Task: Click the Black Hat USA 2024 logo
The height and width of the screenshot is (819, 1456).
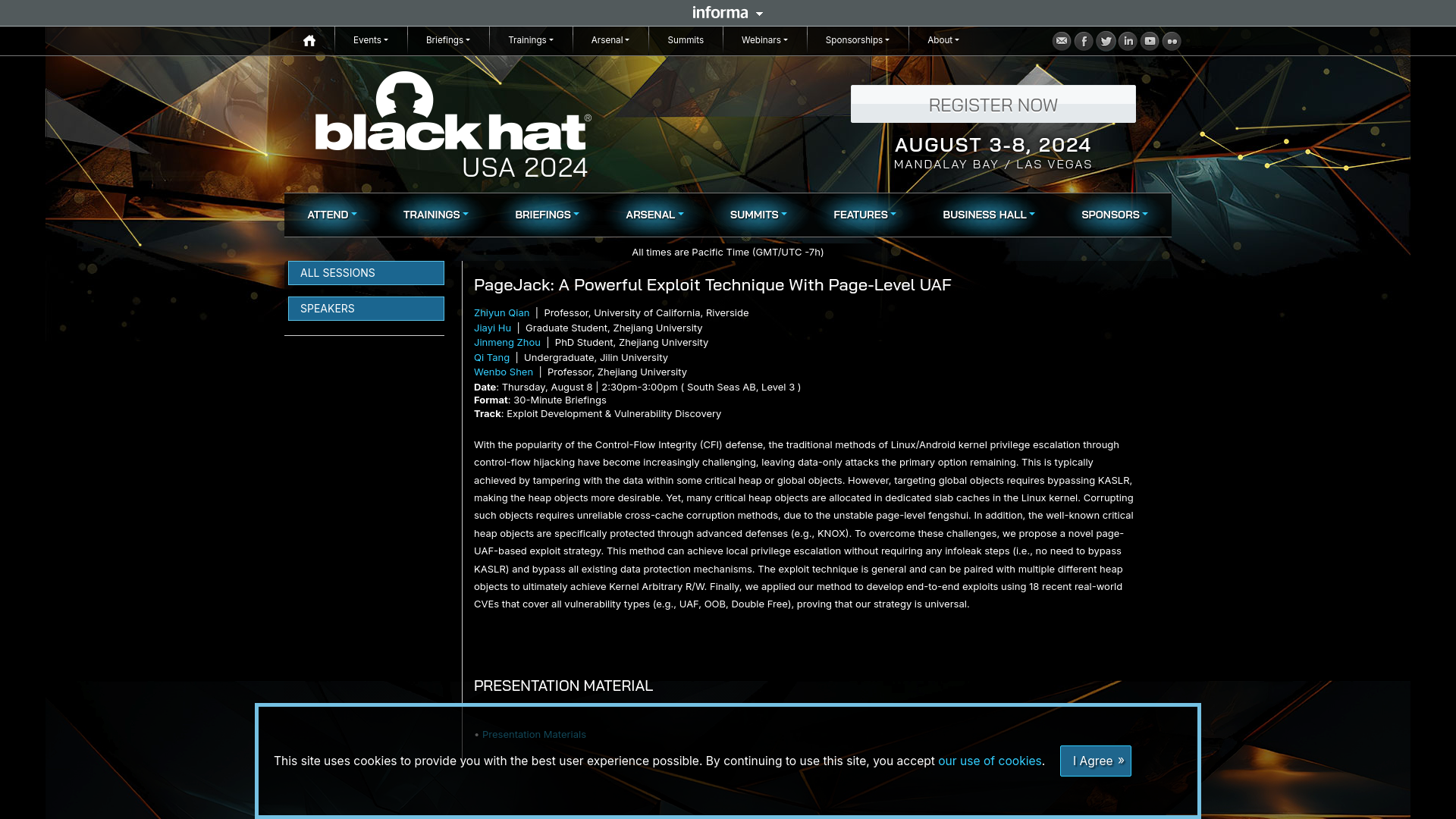Action: (453, 125)
